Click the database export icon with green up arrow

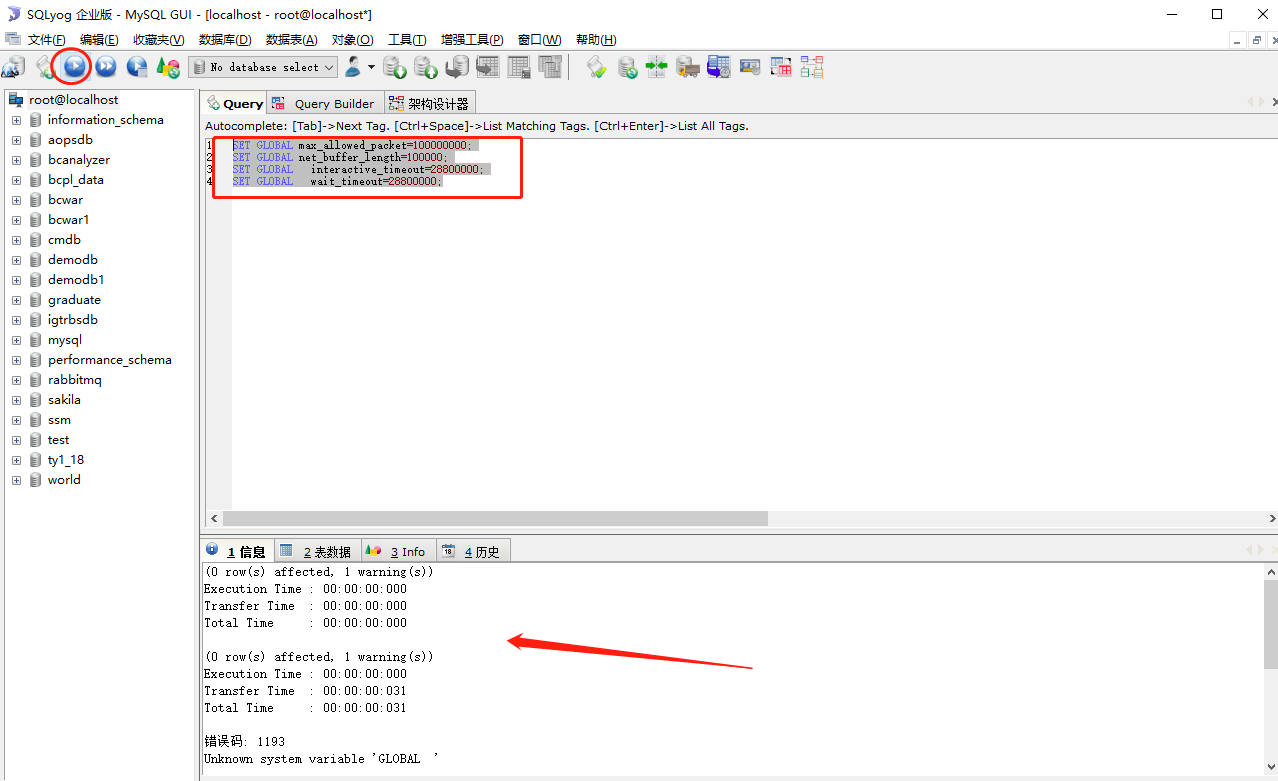[425, 66]
